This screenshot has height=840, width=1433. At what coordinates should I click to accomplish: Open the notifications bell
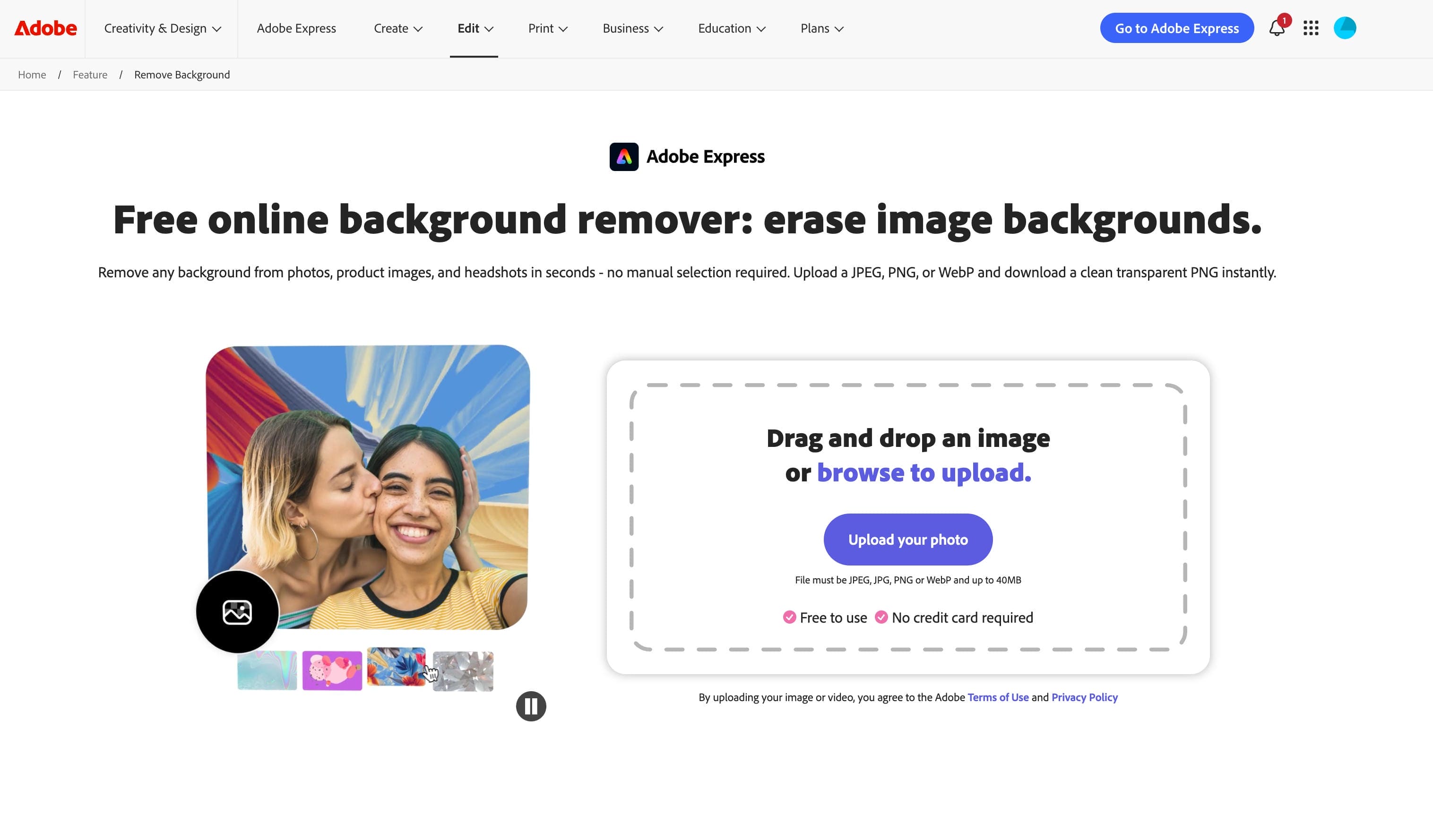[x=1277, y=28]
